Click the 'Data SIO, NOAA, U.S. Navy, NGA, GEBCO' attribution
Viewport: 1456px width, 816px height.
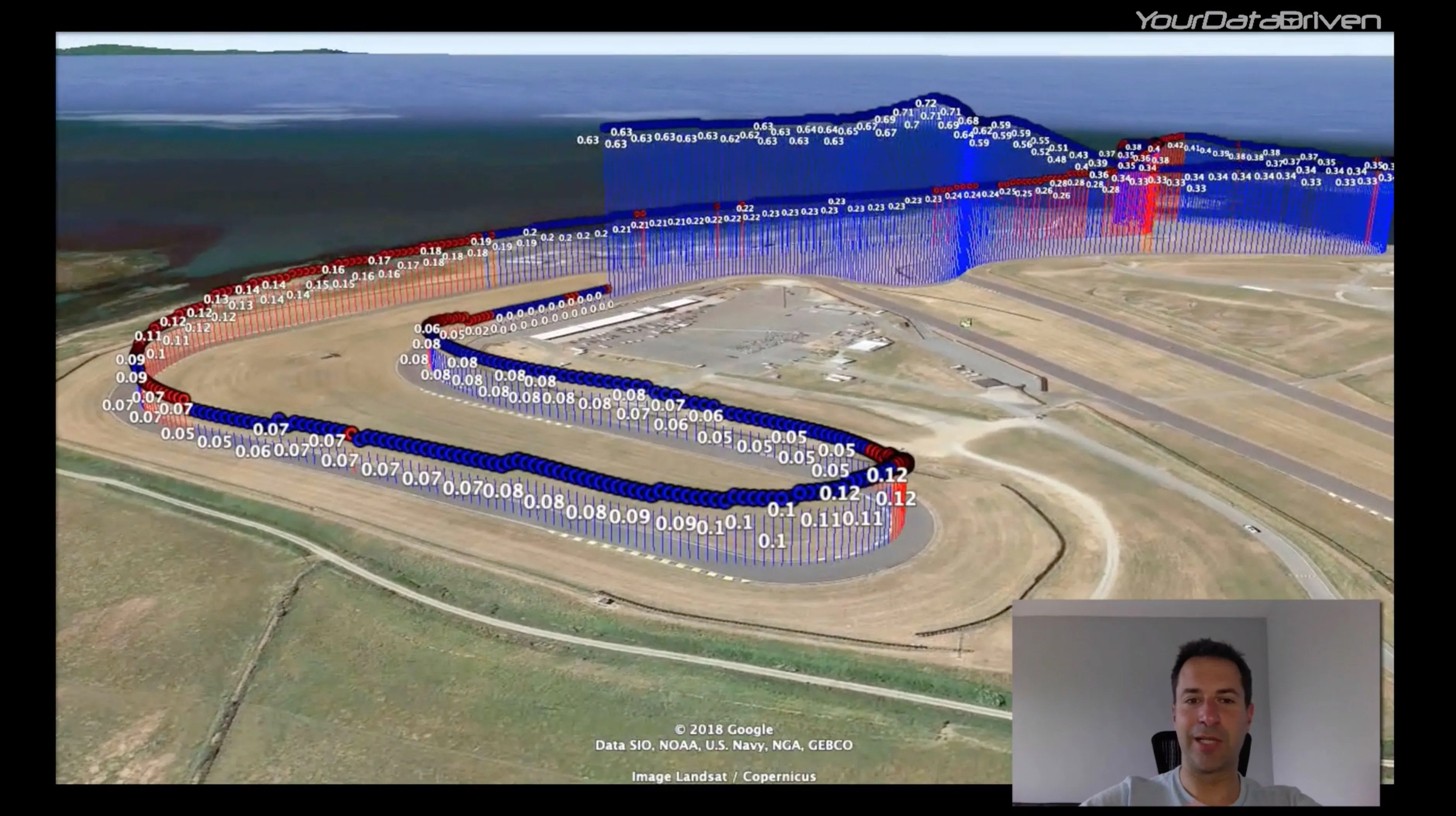point(723,746)
